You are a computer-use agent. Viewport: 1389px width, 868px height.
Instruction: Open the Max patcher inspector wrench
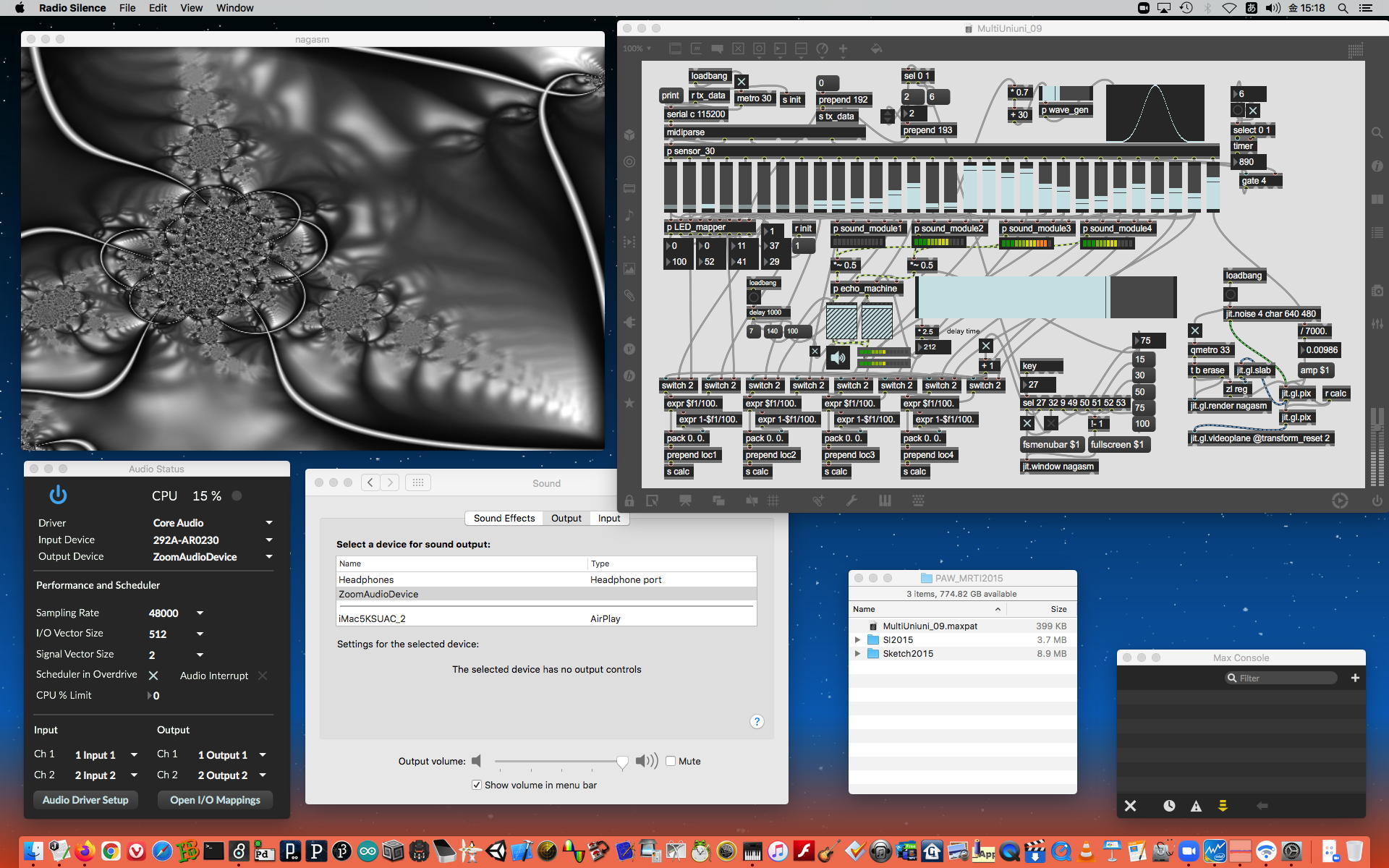[x=851, y=501]
